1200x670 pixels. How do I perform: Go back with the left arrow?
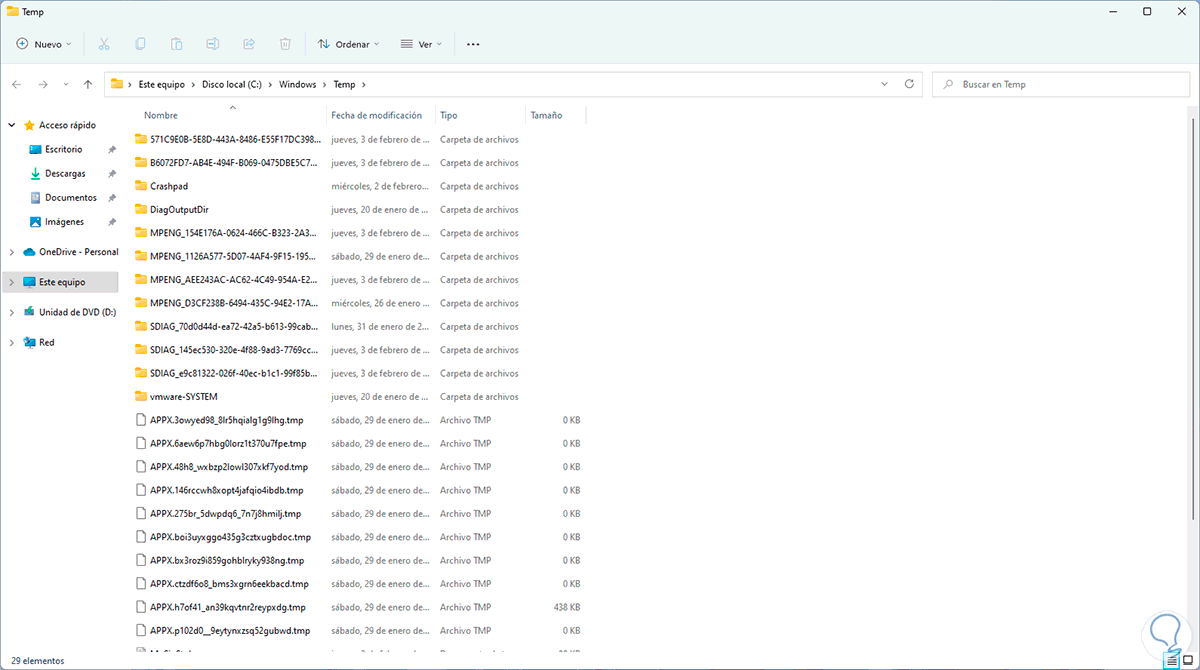coord(17,85)
